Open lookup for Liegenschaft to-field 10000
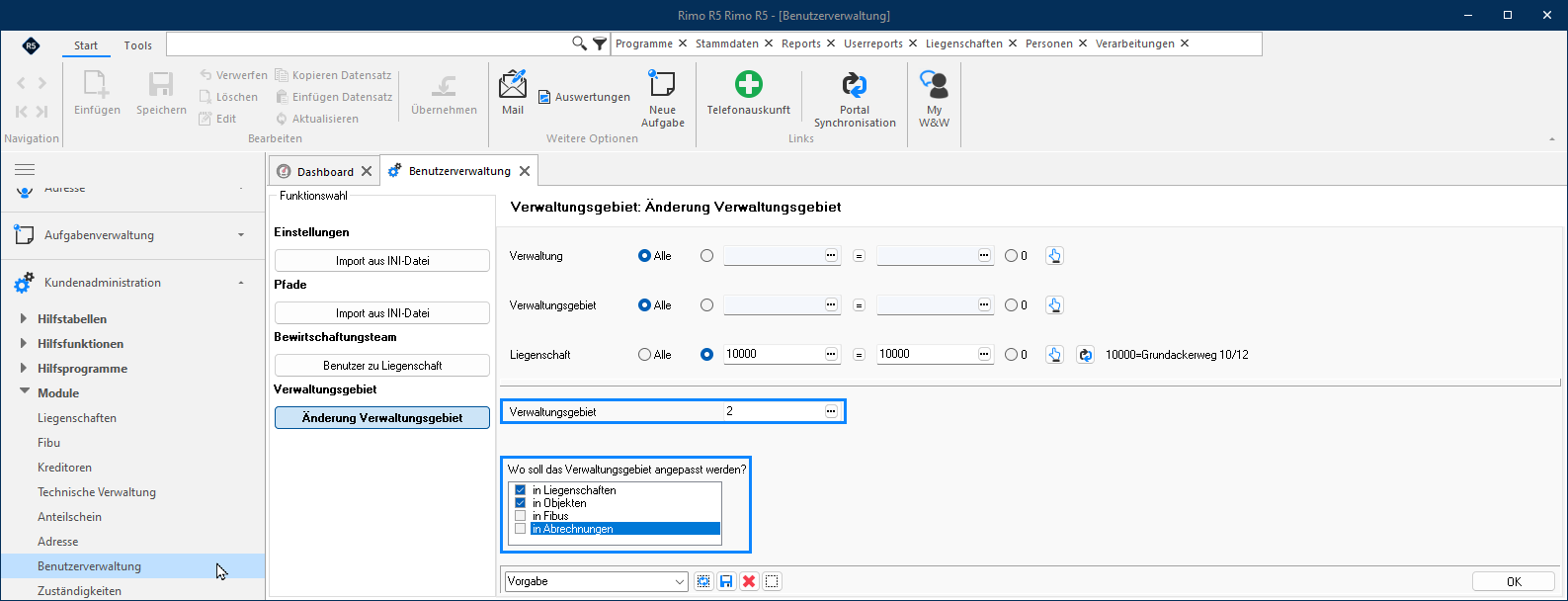The height and width of the screenshot is (601, 1568). point(984,354)
